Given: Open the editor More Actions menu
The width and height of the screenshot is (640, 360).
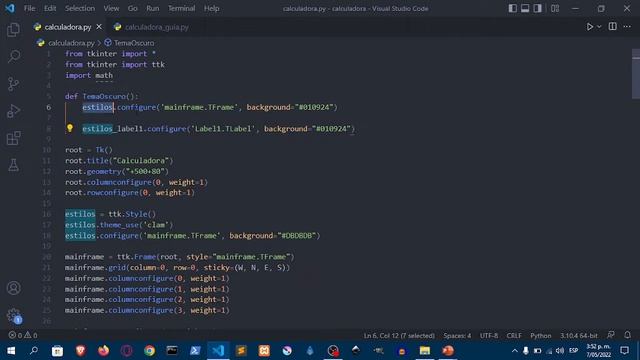Looking at the screenshot, I should pyautogui.click(x=627, y=27).
